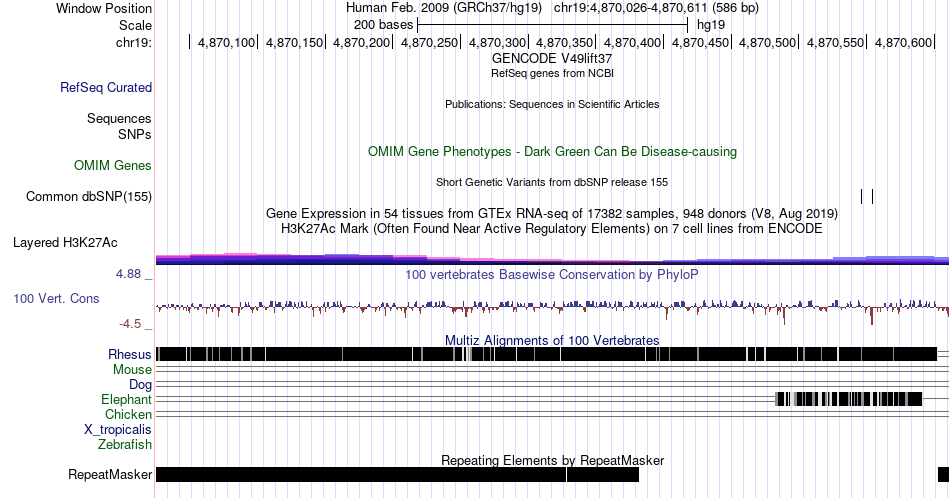
Task: Click the Basewise Conservation by PhyloP title
Action: (x=552, y=274)
